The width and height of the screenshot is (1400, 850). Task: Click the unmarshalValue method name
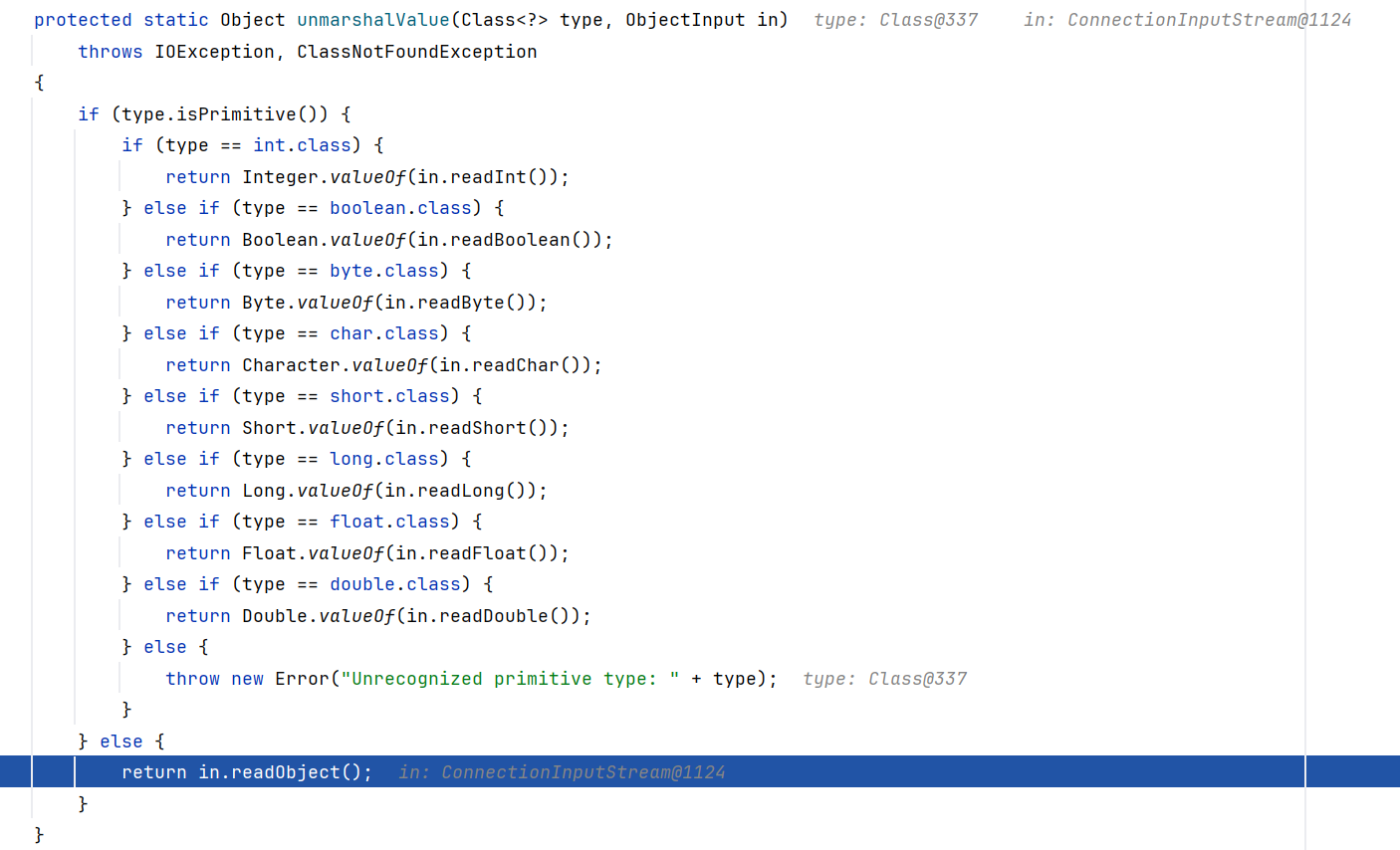(372, 20)
